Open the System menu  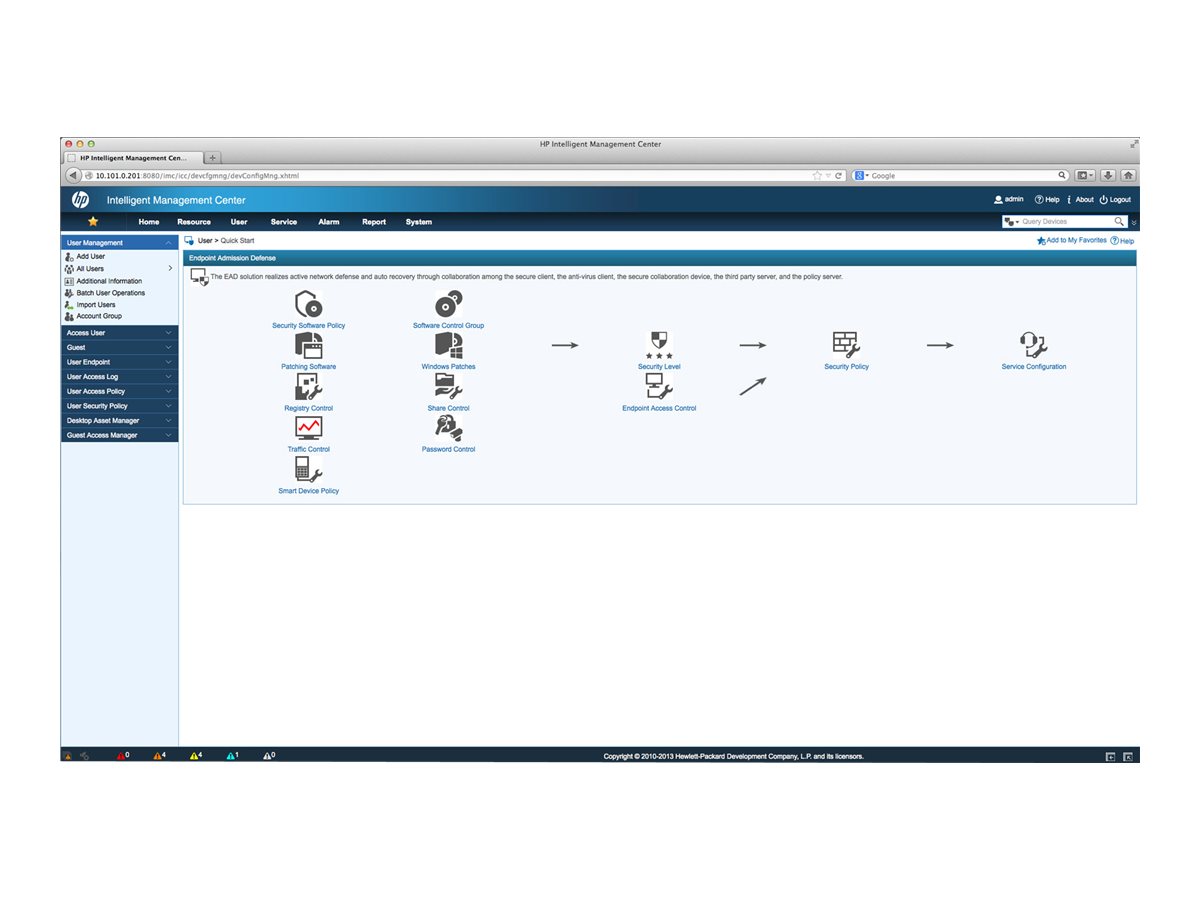419,222
